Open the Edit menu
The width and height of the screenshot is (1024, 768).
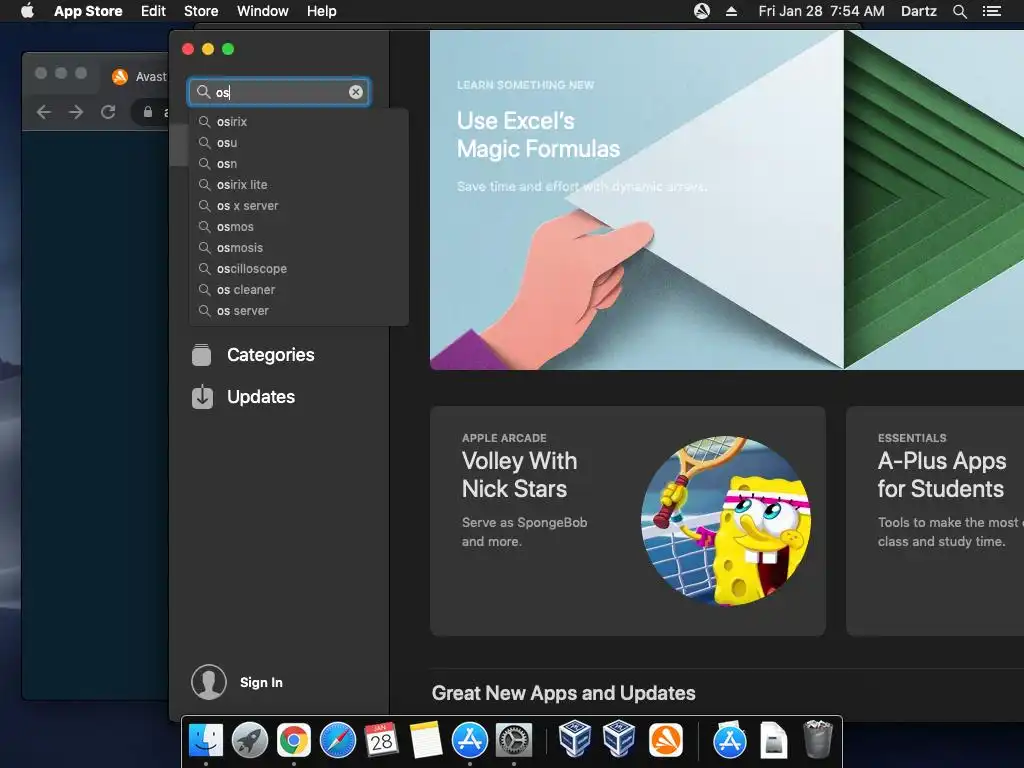tap(153, 11)
